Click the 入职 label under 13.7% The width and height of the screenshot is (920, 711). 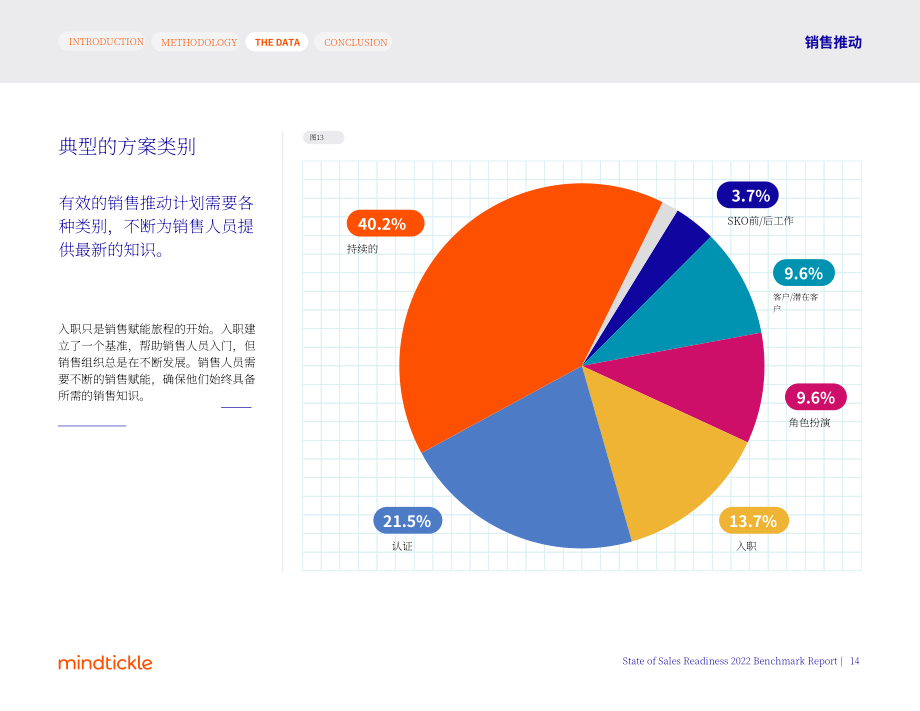coord(746,546)
